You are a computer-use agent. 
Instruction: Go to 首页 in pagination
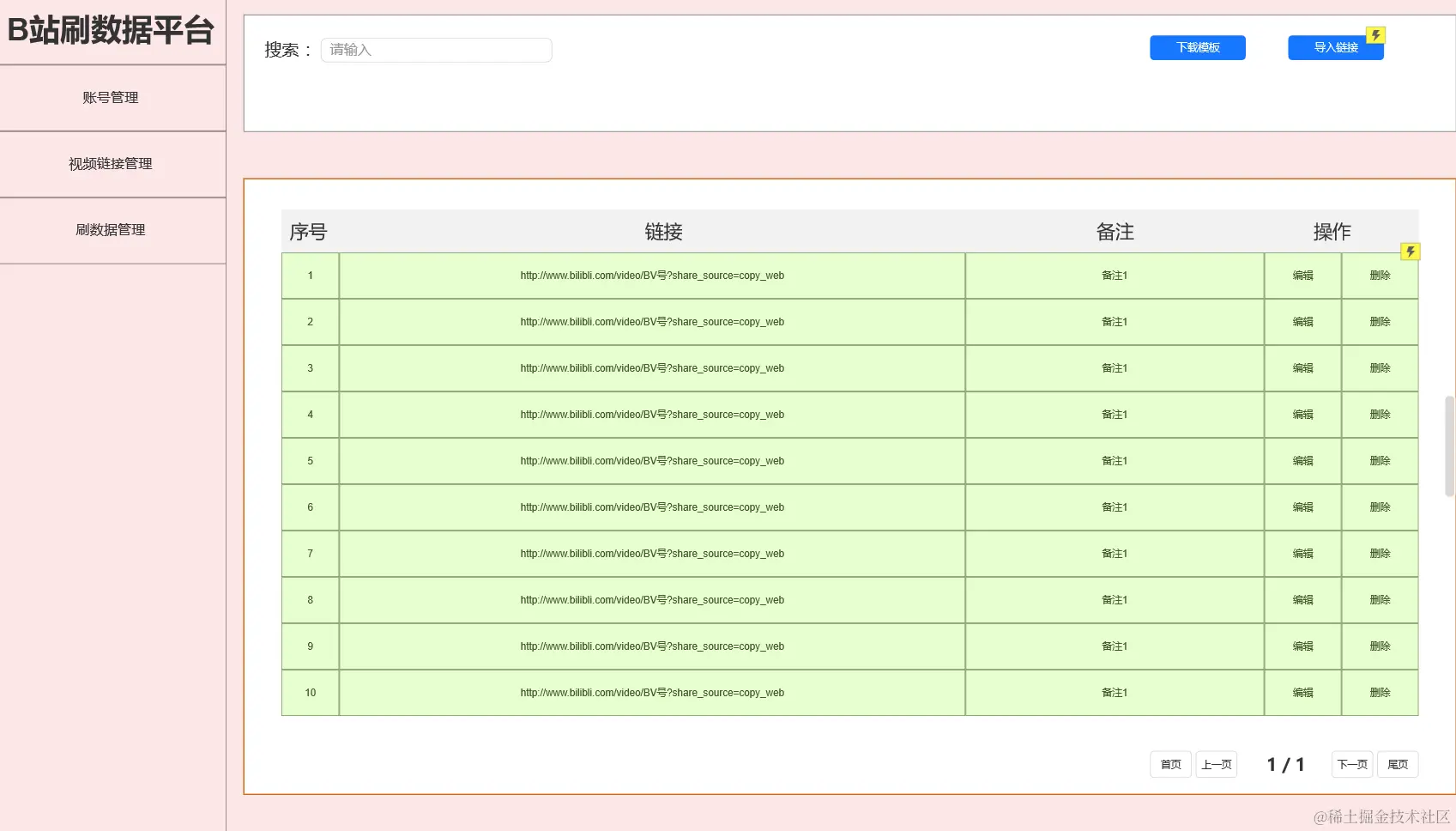(1170, 764)
